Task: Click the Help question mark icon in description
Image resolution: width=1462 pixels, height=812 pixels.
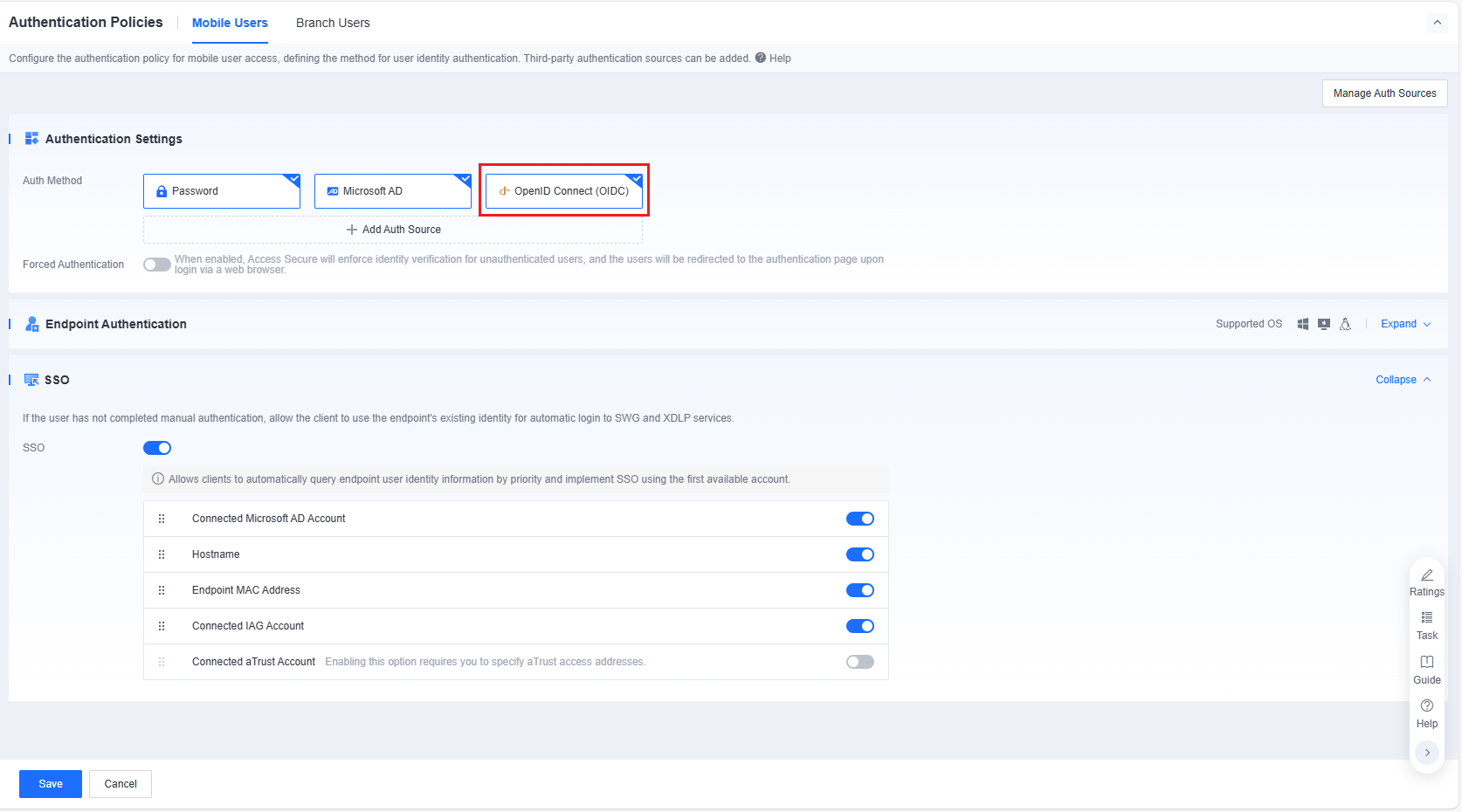Action: [761, 58]
